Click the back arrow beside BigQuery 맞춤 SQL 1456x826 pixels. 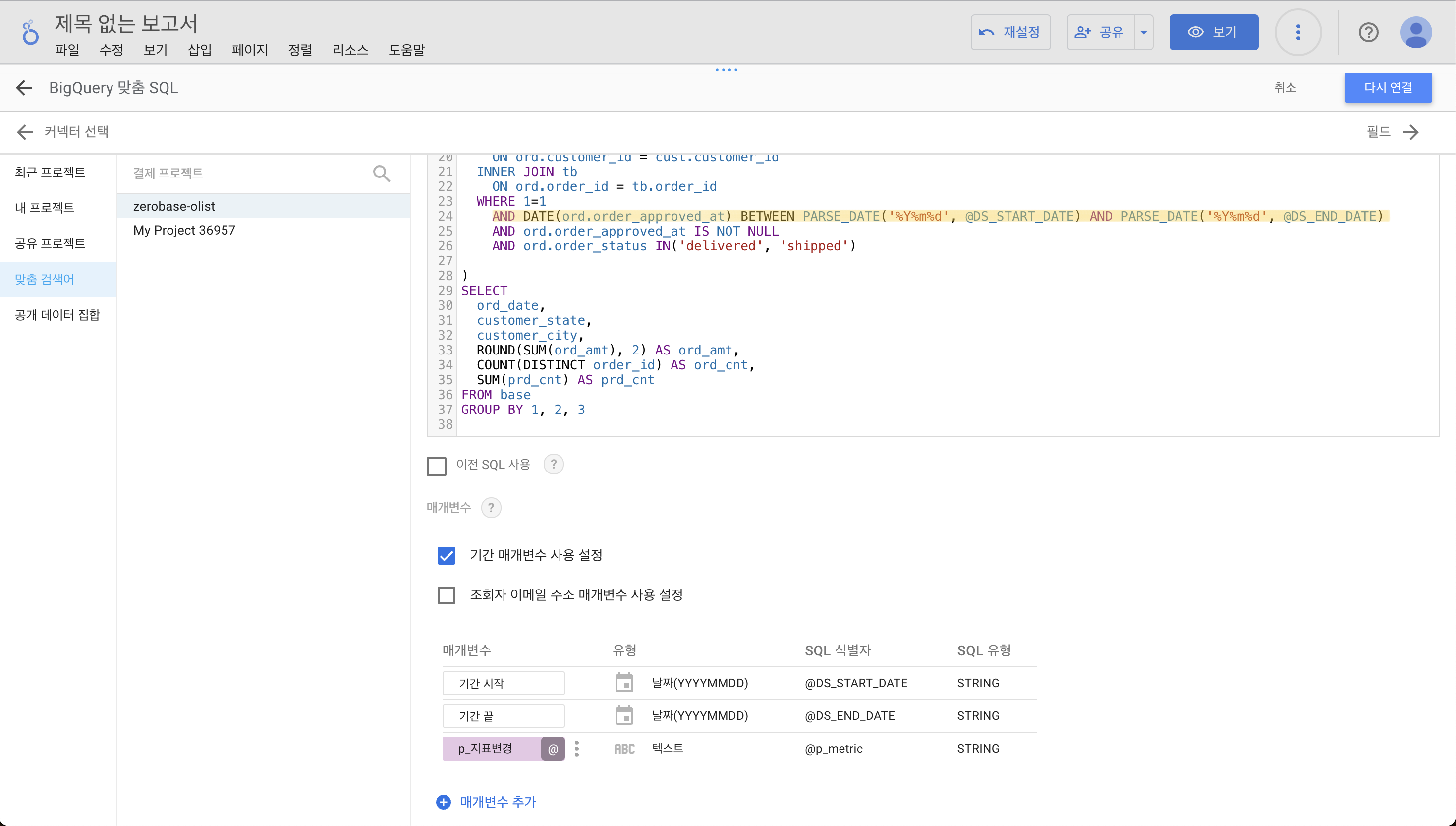tap(24, 88)
